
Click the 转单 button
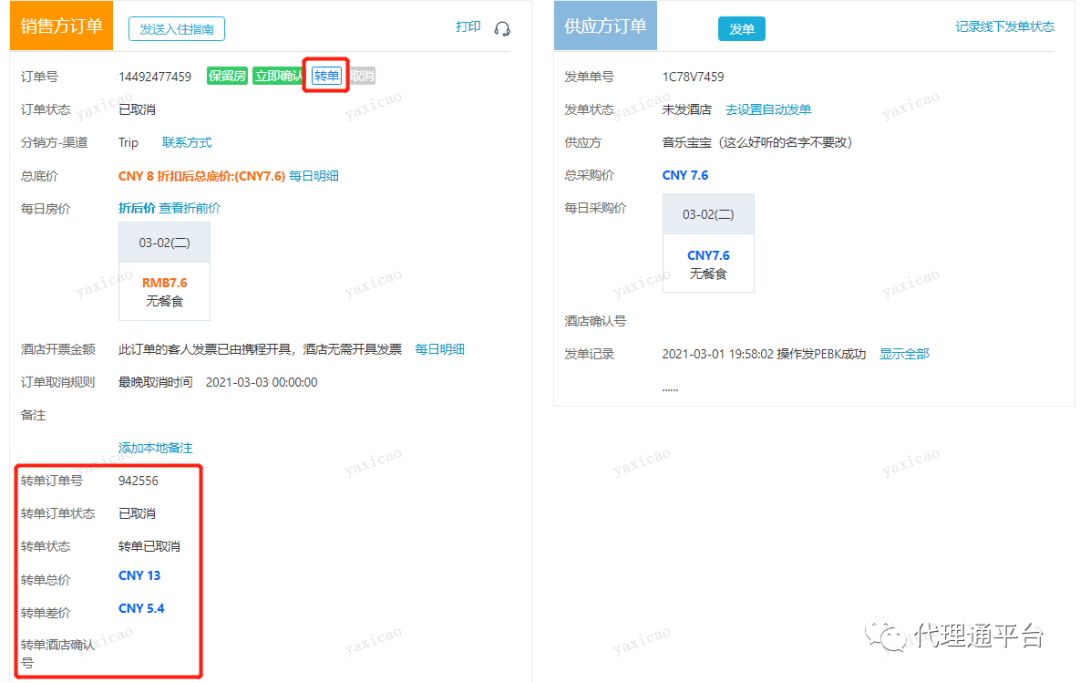point(326,76)
